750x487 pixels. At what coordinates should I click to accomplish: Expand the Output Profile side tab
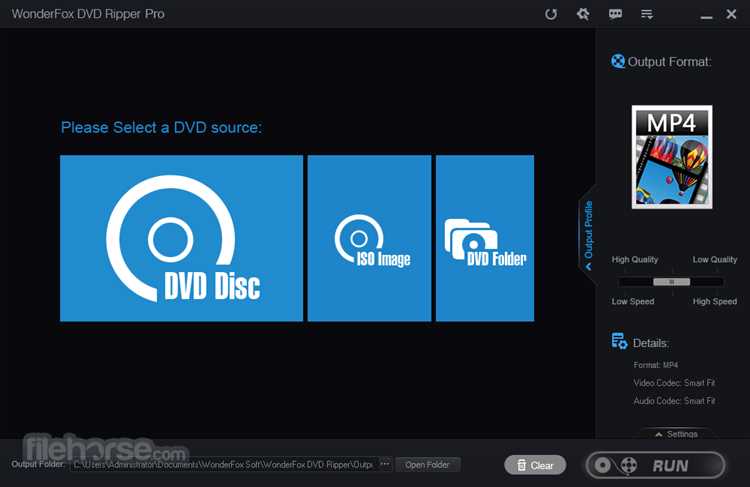[588, 235]
